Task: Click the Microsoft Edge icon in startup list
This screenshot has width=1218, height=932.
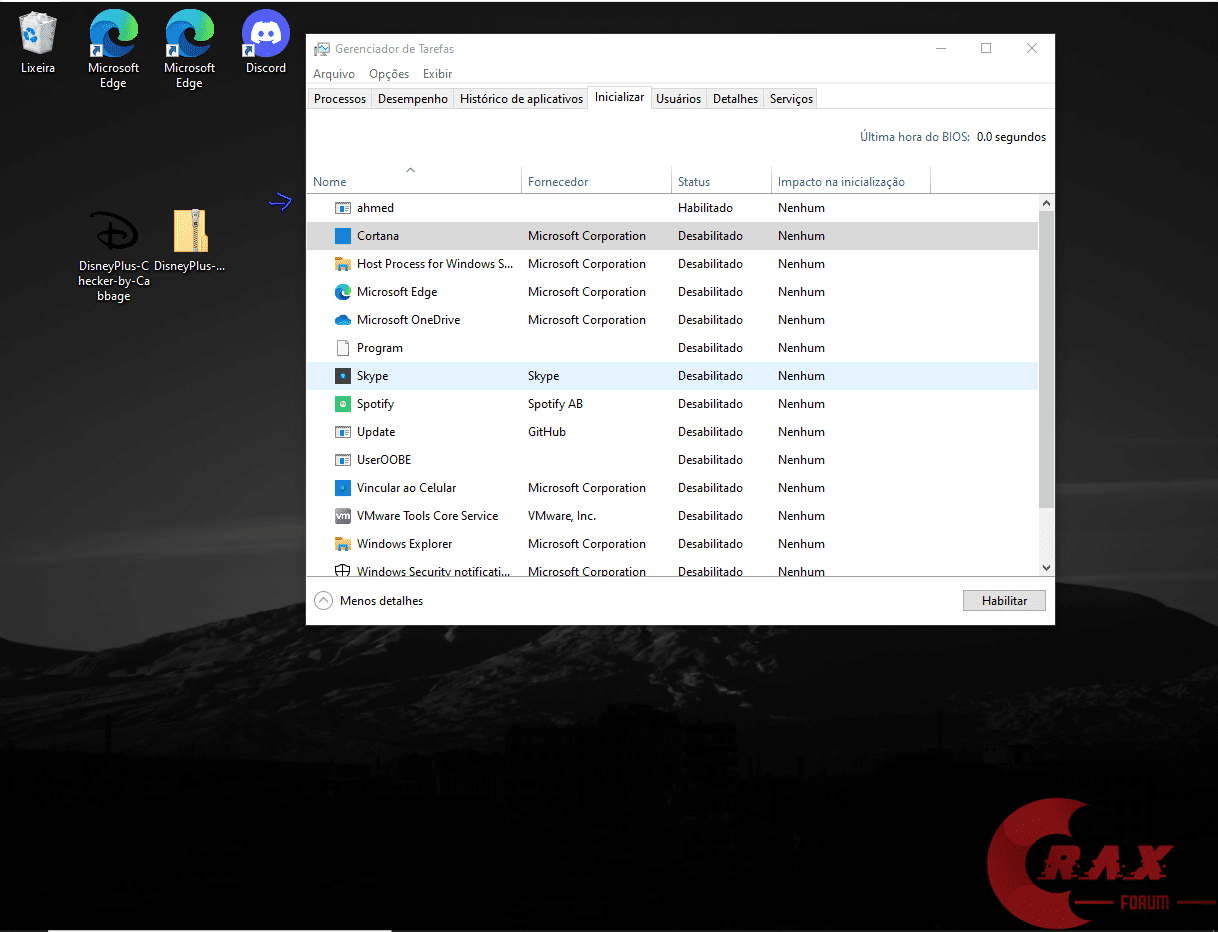Action: [x=343, y=292]
